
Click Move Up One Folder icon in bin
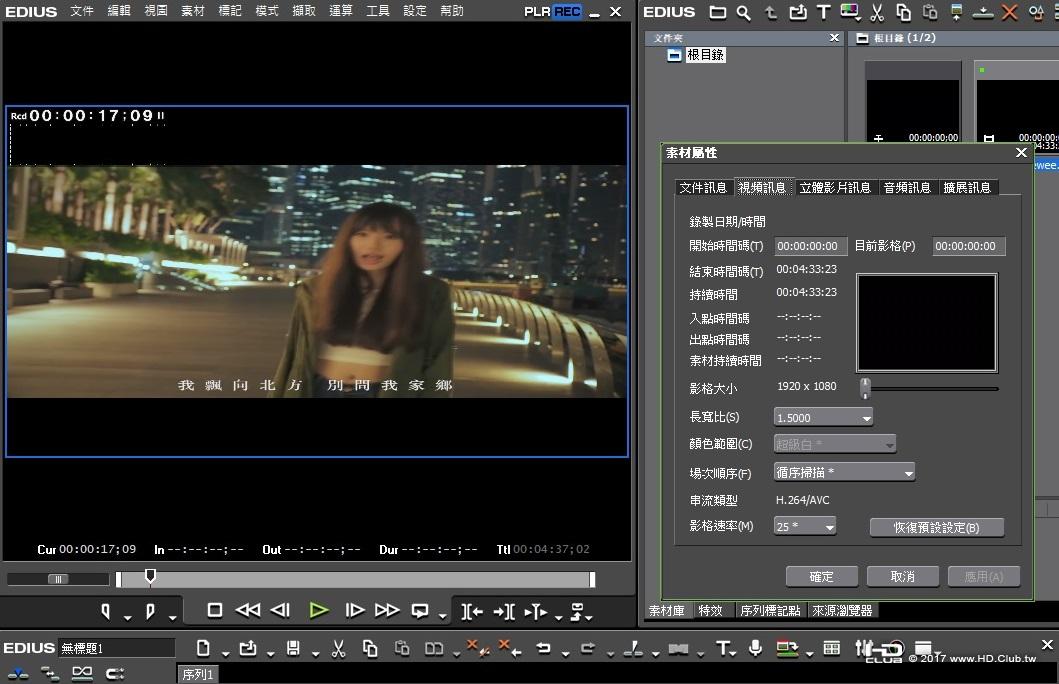(771, 12)
